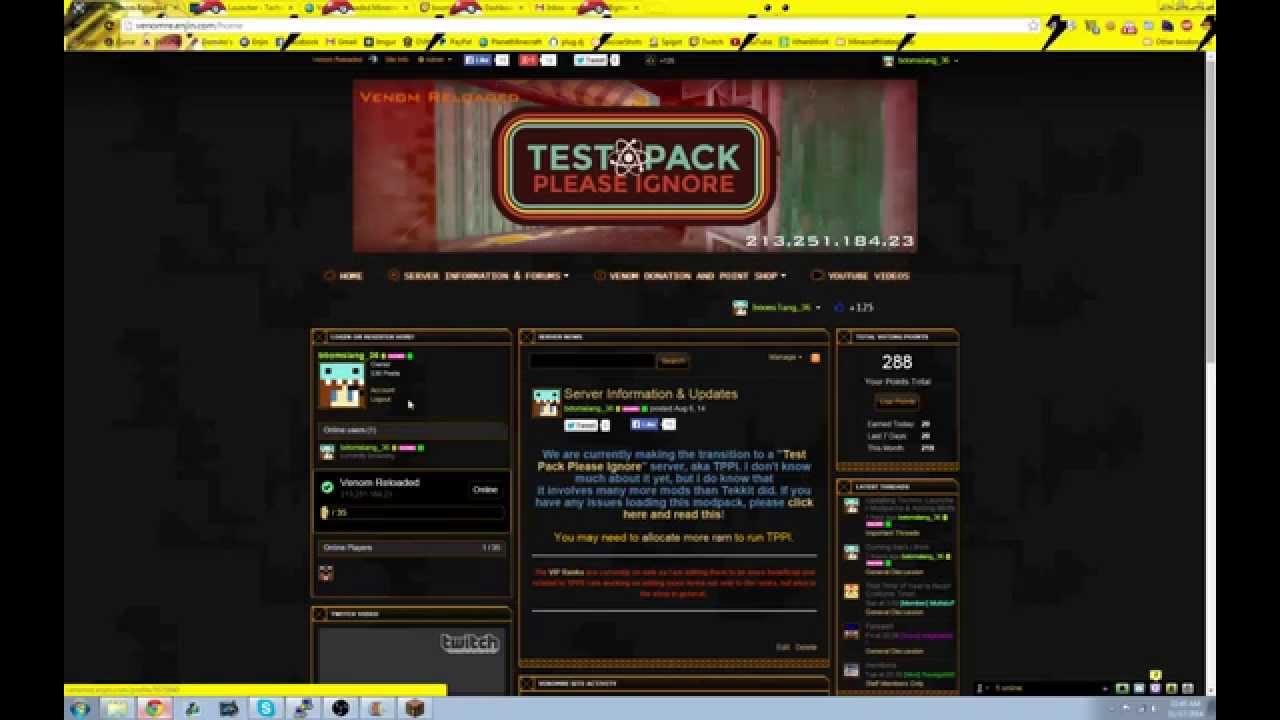Click inside the Server News search field

592,360
